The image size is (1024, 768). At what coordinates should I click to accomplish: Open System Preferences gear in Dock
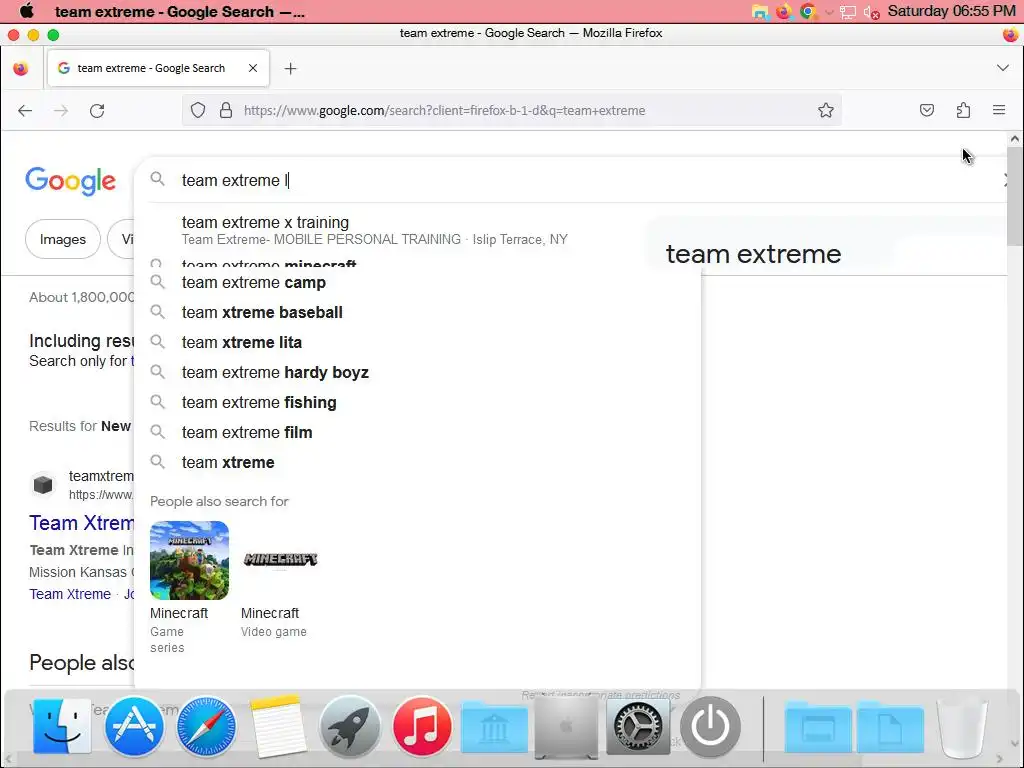tap(638, 726)
